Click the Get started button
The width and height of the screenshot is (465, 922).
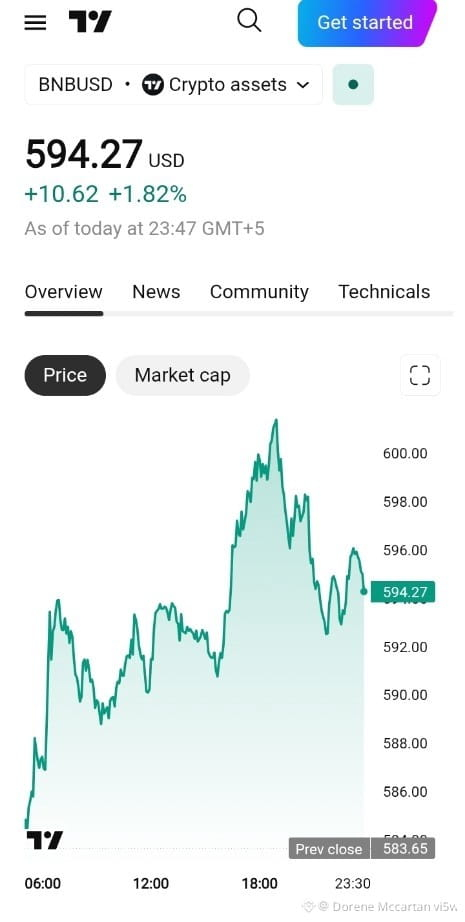(x=365, y=22)
